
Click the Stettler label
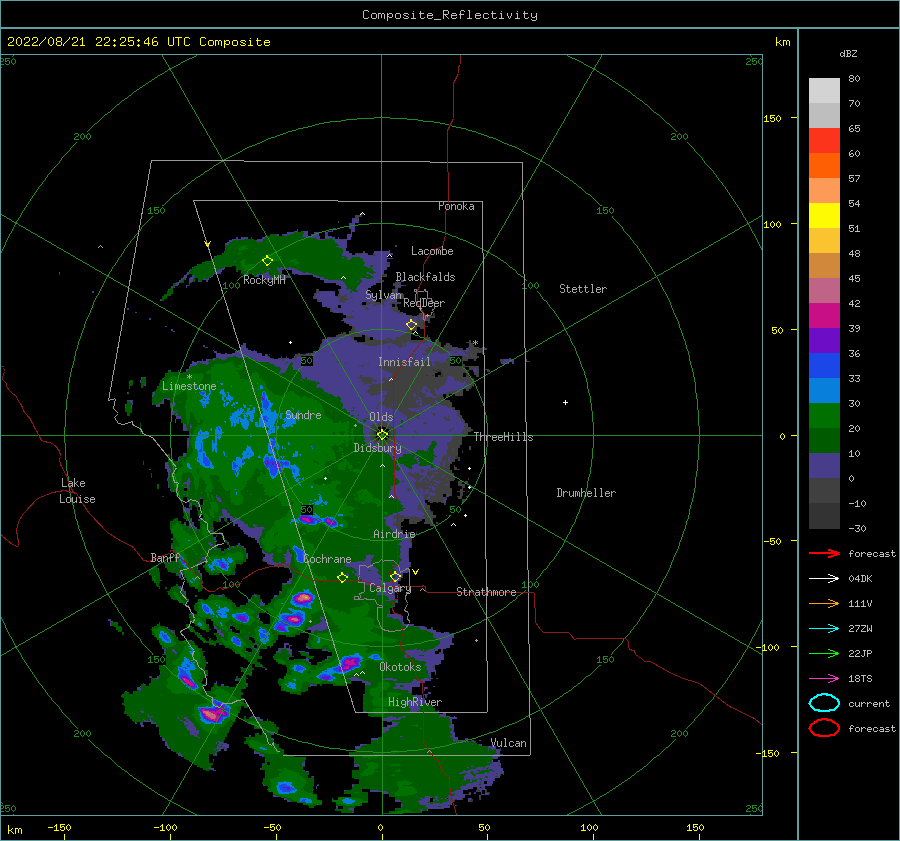(x=583, y=289)
